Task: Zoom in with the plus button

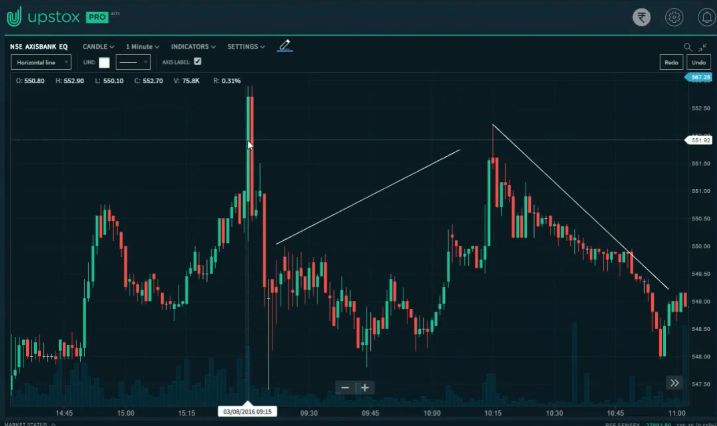Action: tap(365, 388)
